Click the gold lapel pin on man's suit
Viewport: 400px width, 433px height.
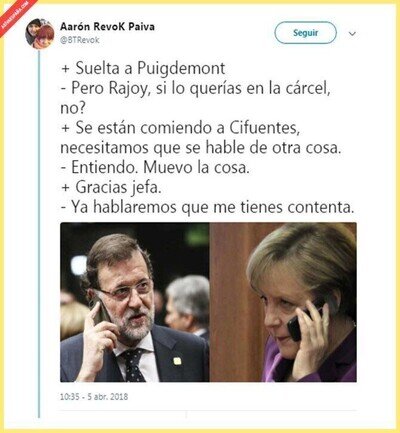177,361
